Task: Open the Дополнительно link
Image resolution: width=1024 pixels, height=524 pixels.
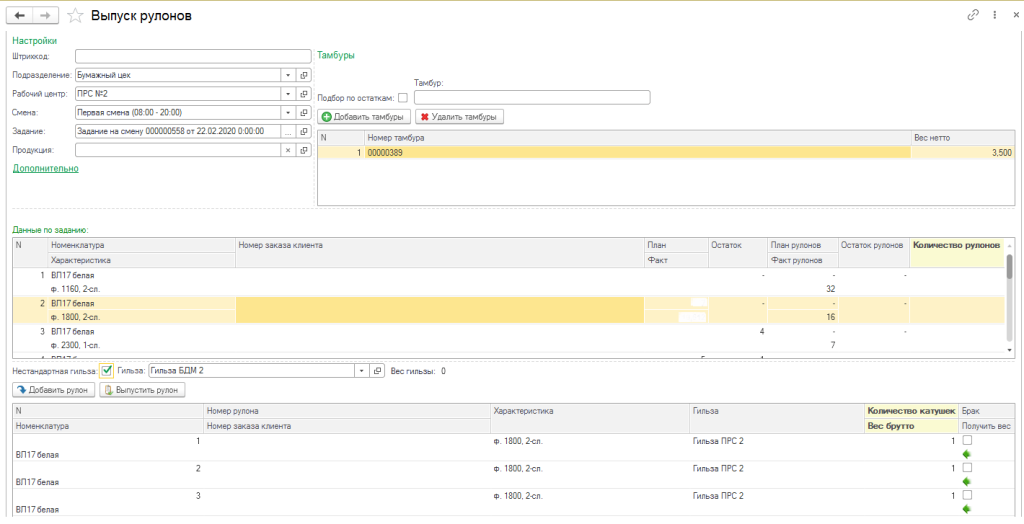Action: pyautogui.click(x=46, y=169)
